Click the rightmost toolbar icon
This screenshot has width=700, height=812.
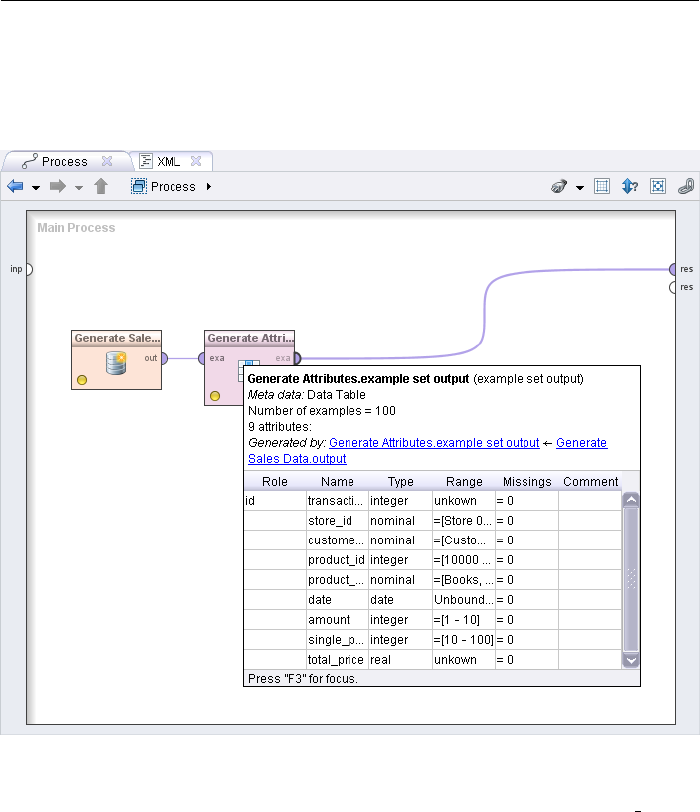coord(685,186)
